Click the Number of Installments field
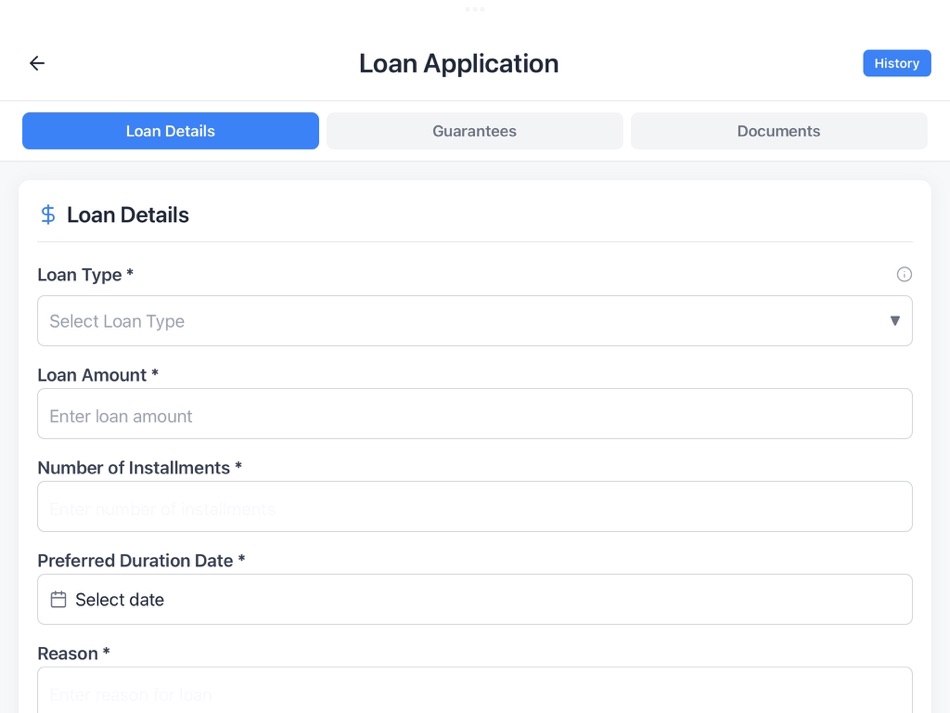 coord(475,506)
